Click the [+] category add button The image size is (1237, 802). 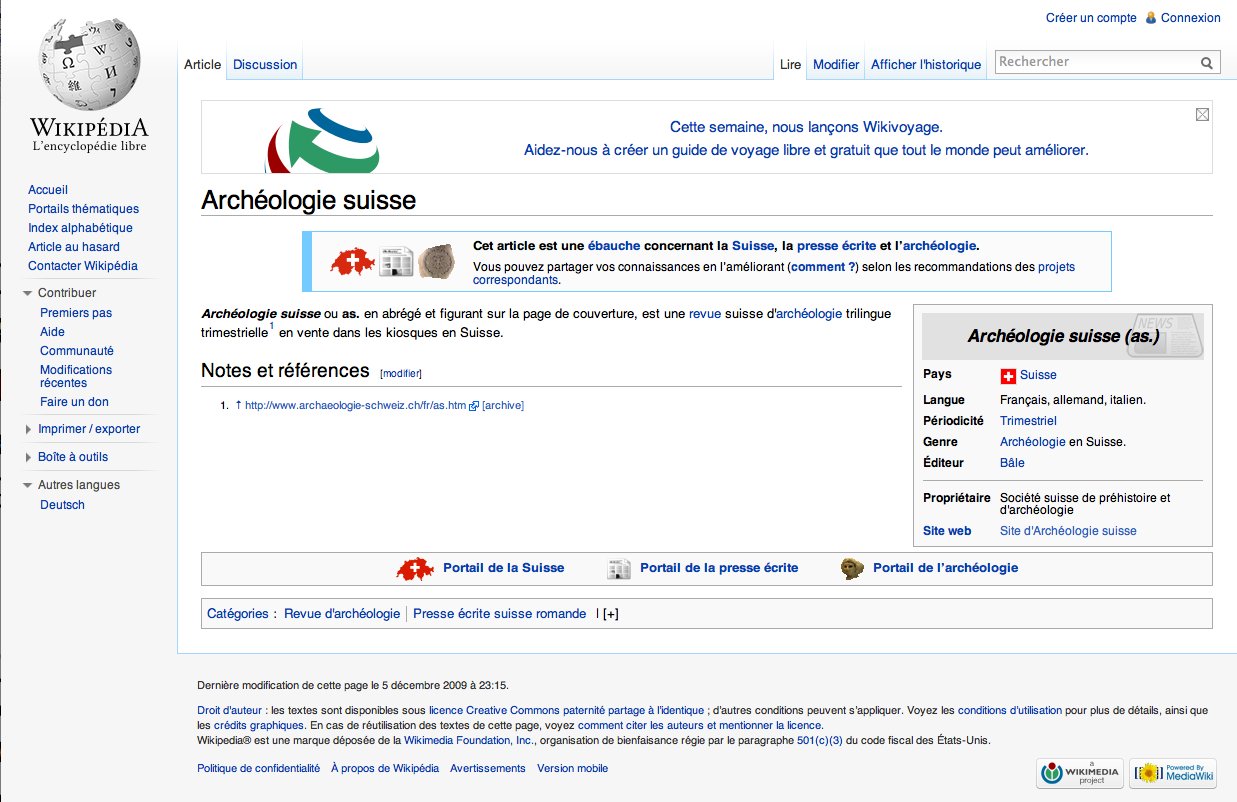click(610, 614)
